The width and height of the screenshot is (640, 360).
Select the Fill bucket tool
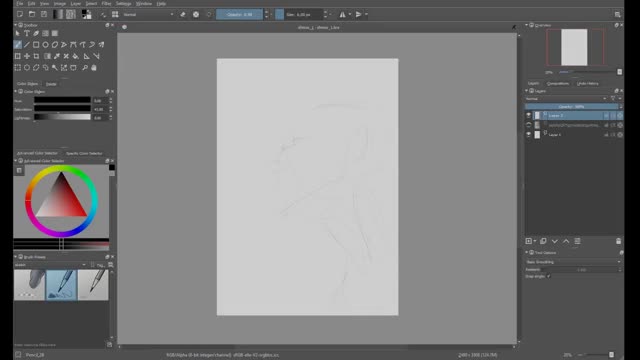pos(76,56)
